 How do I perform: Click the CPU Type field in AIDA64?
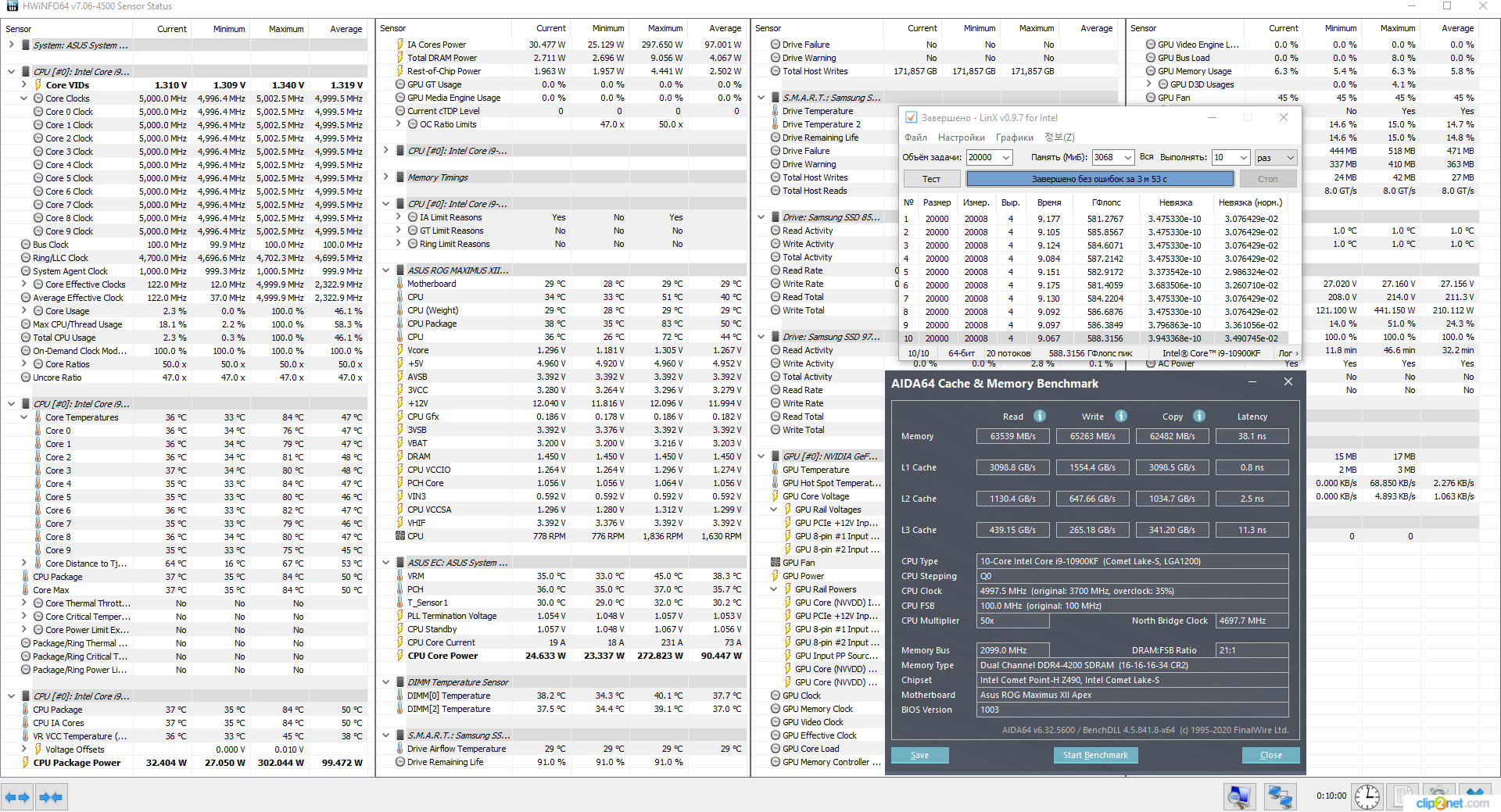(1133, 561)
